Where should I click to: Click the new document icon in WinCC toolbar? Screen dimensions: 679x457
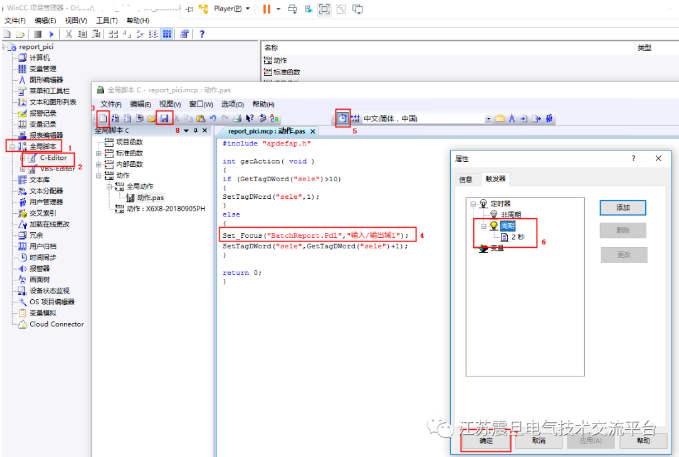pyautogui.click(x=7, y=34)
